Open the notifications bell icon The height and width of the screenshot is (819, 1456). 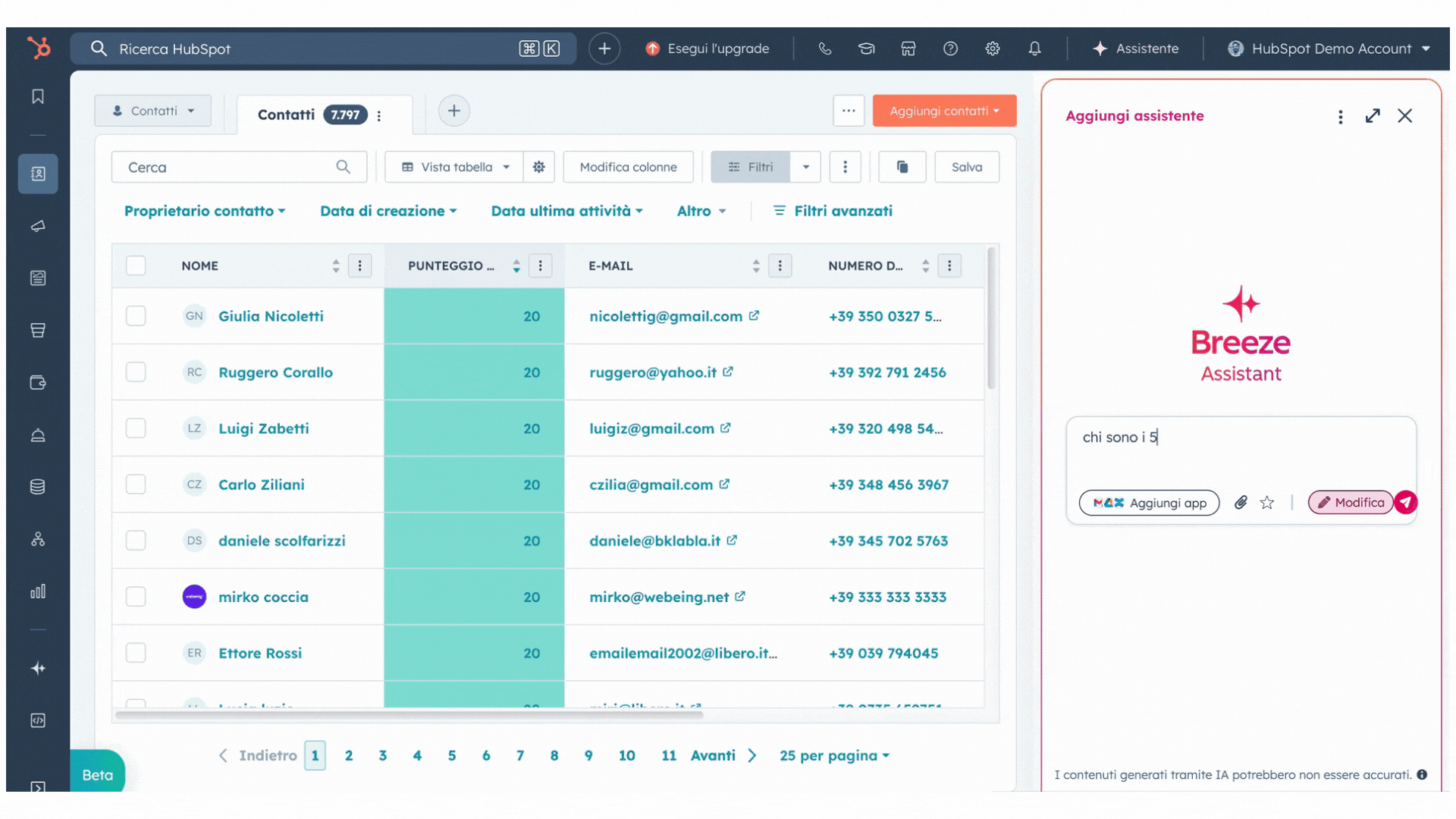point(1034,49)
